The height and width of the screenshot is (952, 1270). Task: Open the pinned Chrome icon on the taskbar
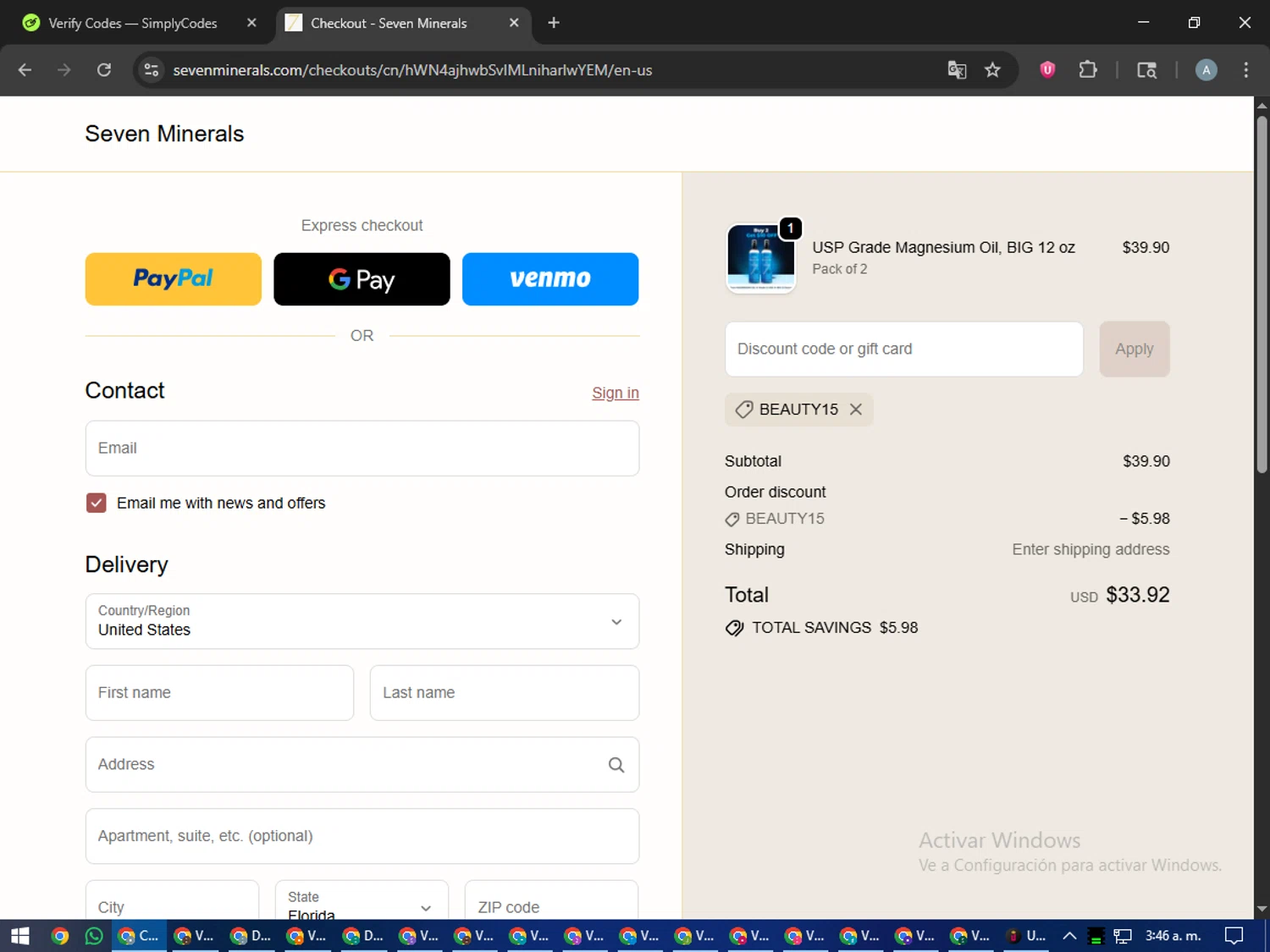click(59, 936)
